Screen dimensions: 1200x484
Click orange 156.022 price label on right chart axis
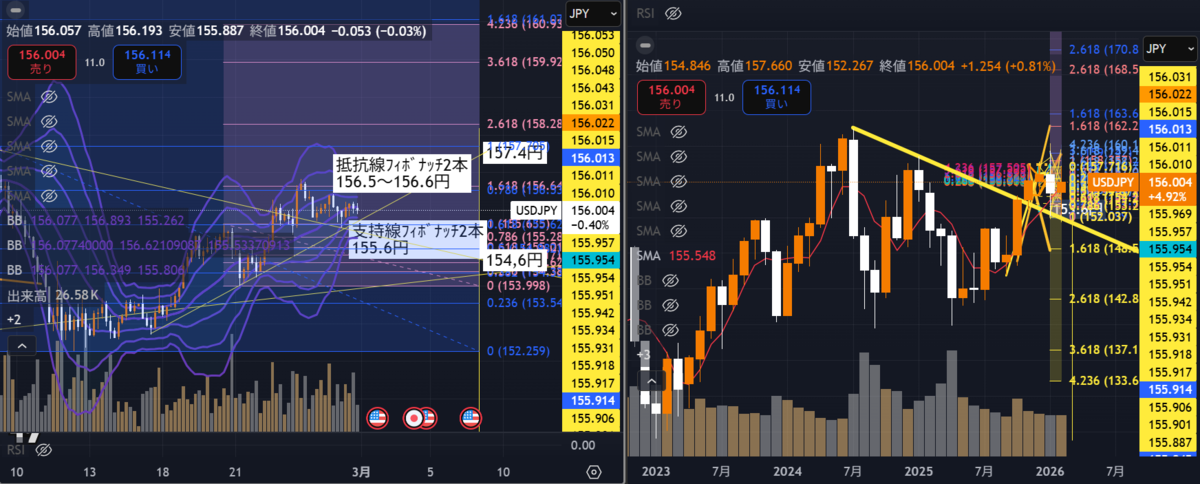pos(1168,94)
